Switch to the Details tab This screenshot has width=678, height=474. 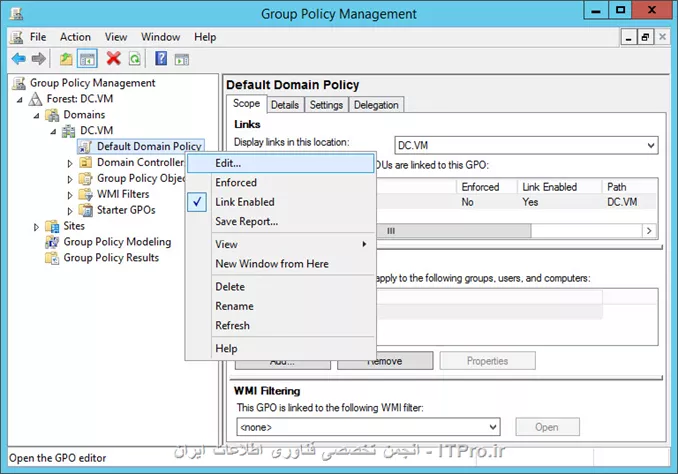(x=285, y=105)
